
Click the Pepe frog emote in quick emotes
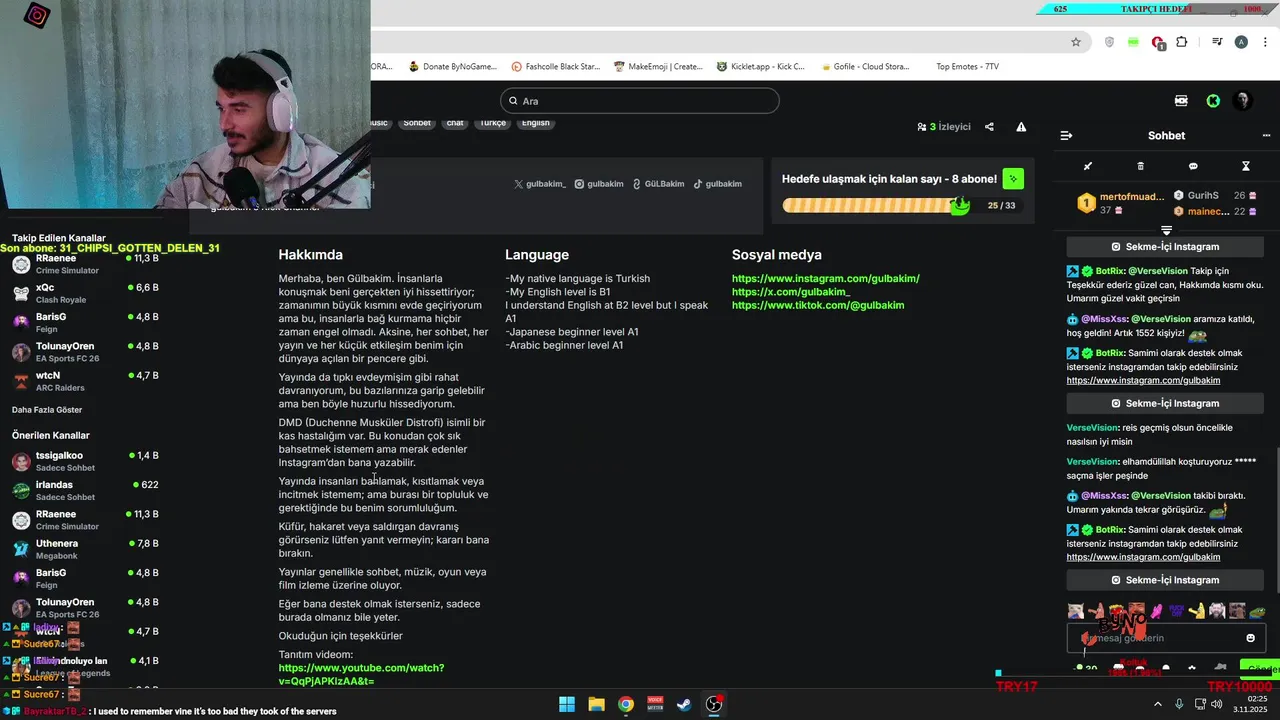(1257, 611)
